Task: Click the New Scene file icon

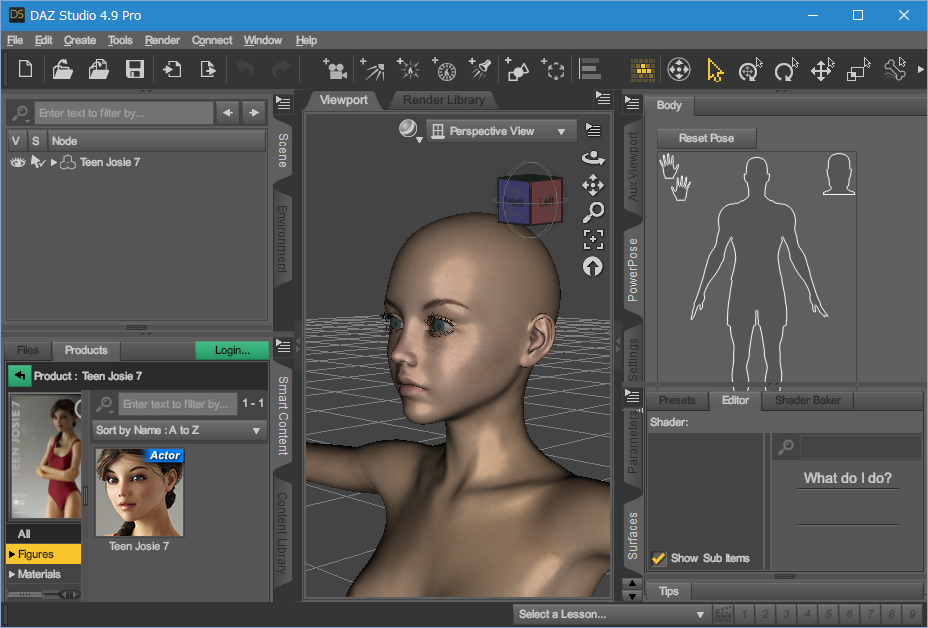Action: pyautogui.click(x=26, y=69)
